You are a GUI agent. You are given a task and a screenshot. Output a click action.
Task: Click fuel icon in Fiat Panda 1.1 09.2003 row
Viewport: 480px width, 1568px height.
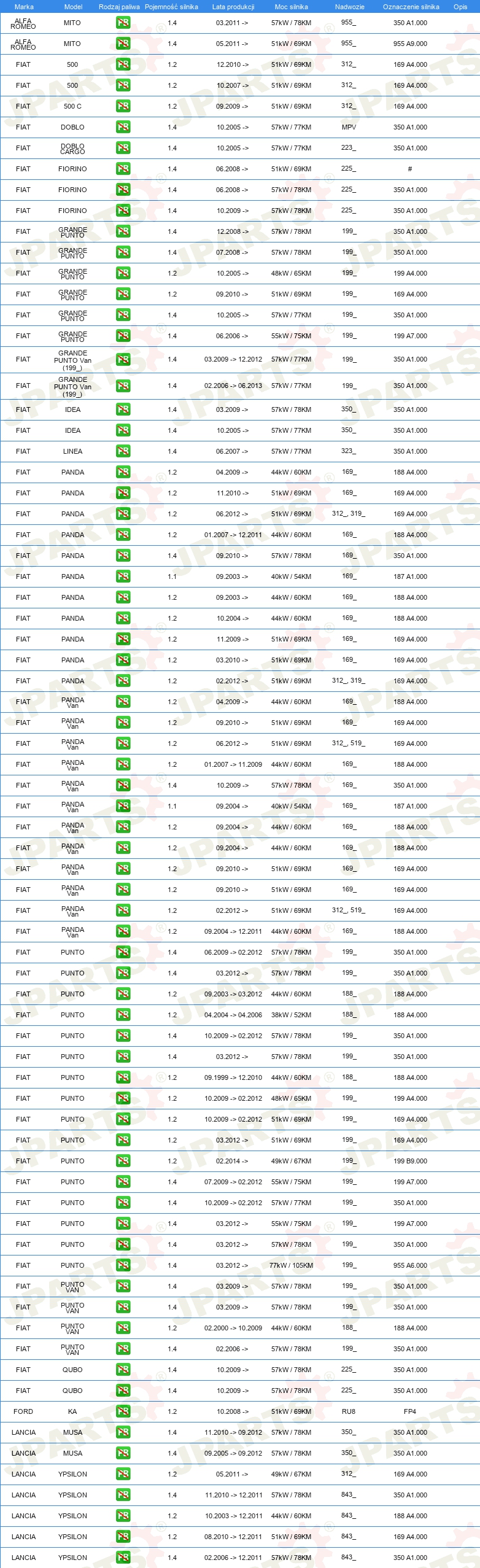click(123, 576)
